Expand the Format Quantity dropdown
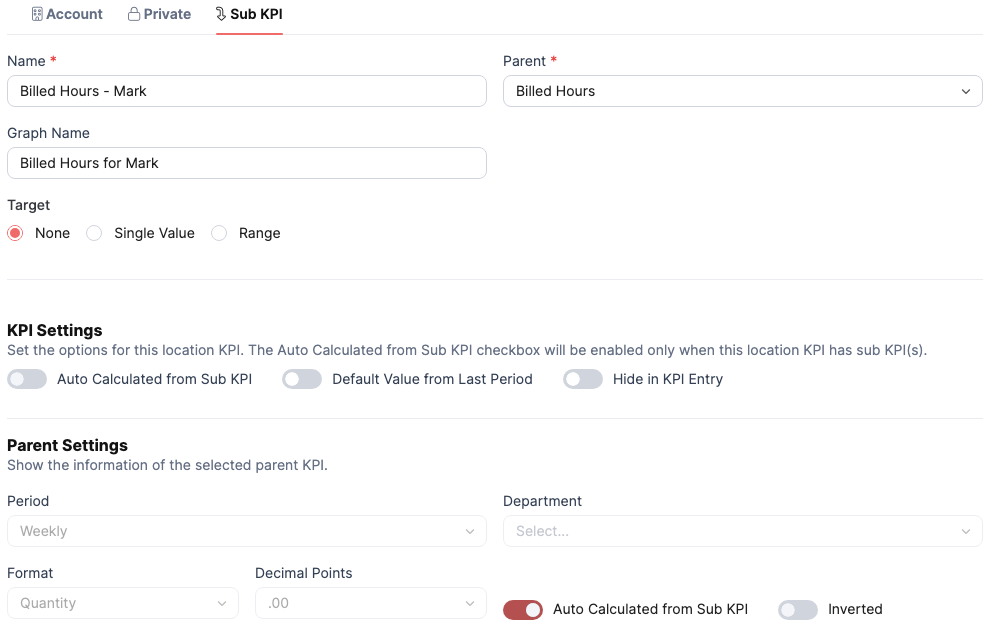The width and height of the screenshot is (993, 629). 123,603
